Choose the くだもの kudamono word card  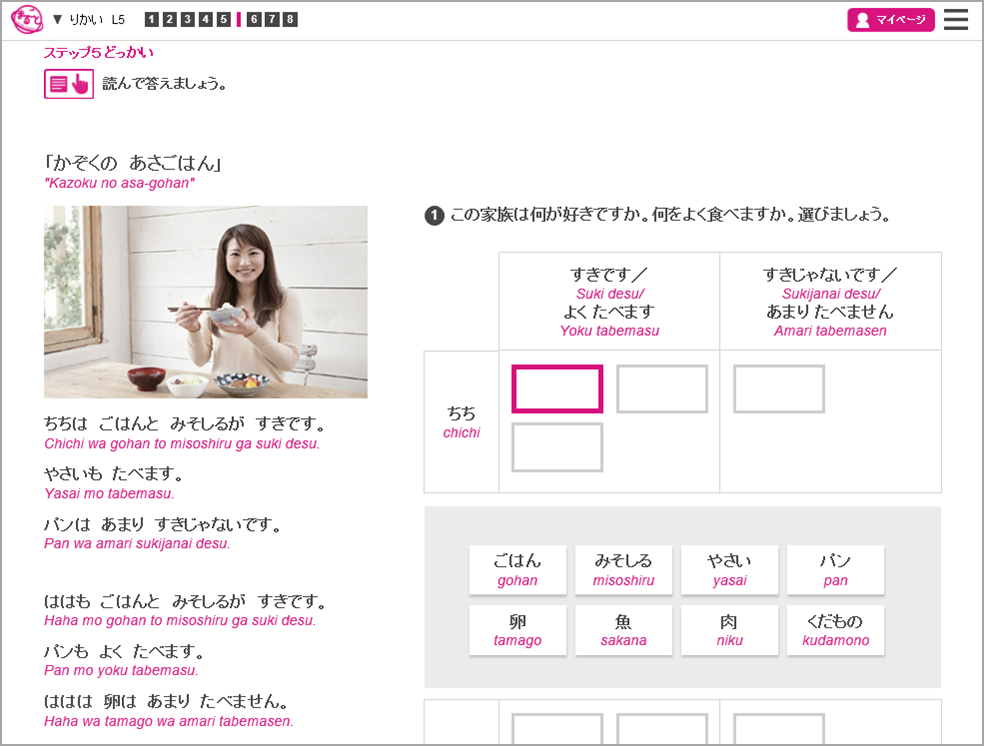tap(836, 630)
